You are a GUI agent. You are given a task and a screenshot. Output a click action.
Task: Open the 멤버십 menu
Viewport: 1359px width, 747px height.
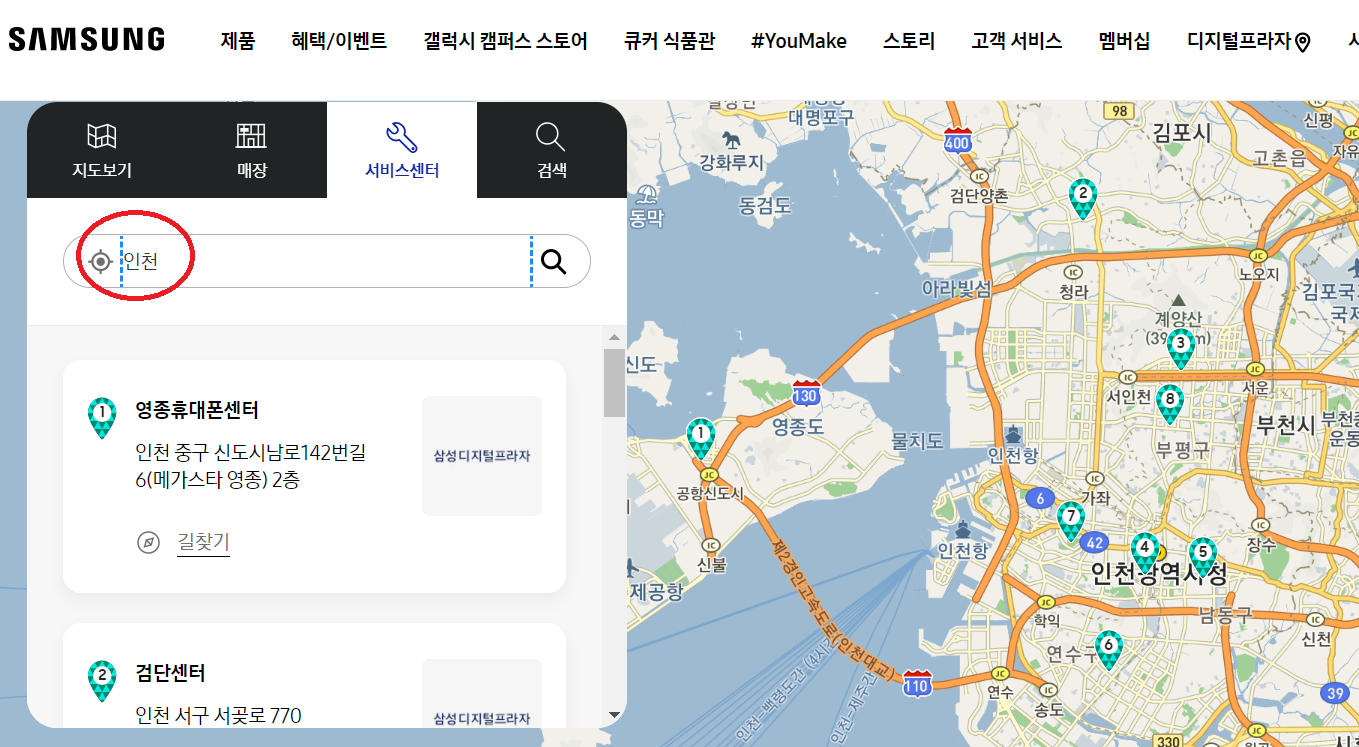(x=1124, y=41)
